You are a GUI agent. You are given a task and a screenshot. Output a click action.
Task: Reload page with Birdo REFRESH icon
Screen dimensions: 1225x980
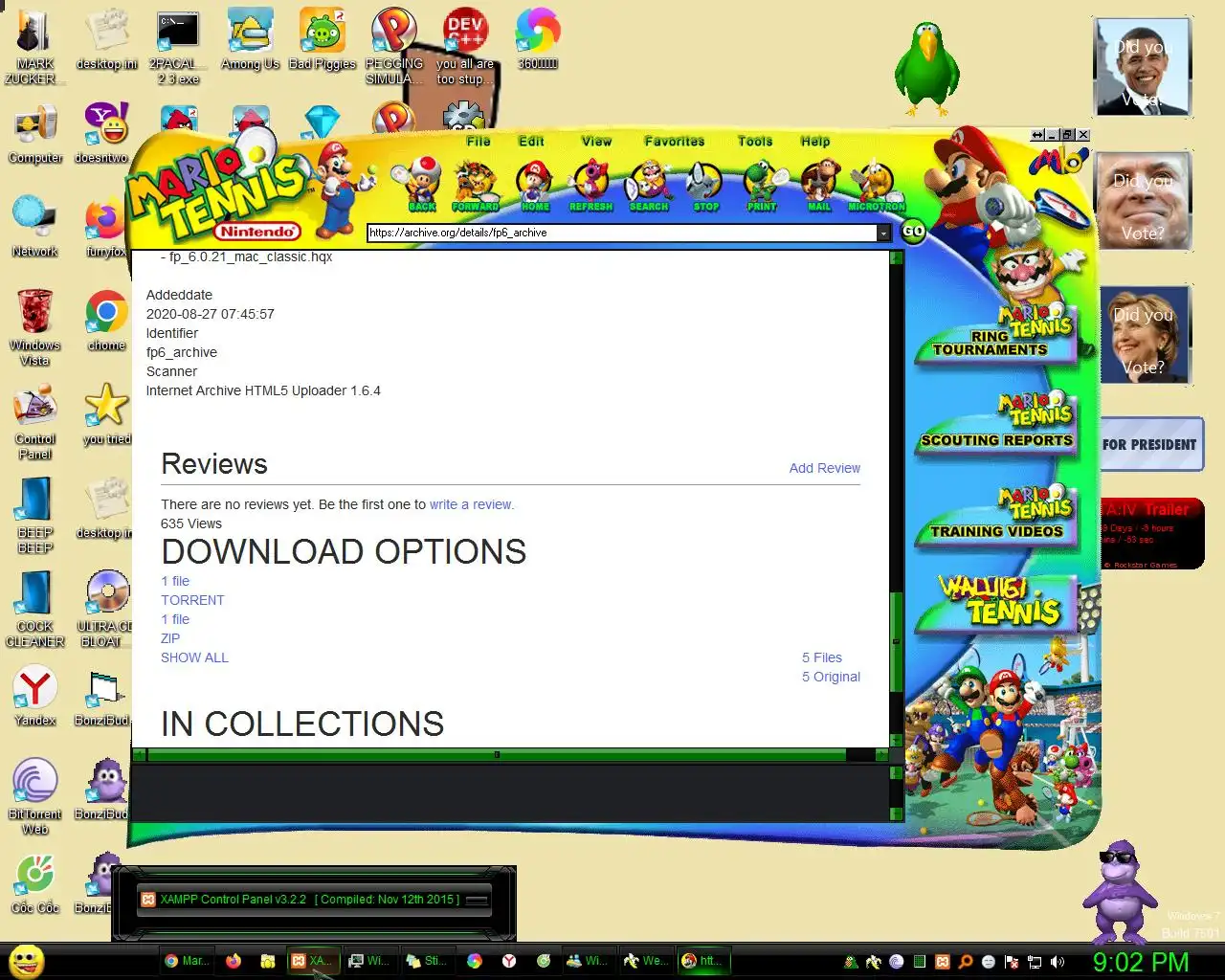coord(590,185)
